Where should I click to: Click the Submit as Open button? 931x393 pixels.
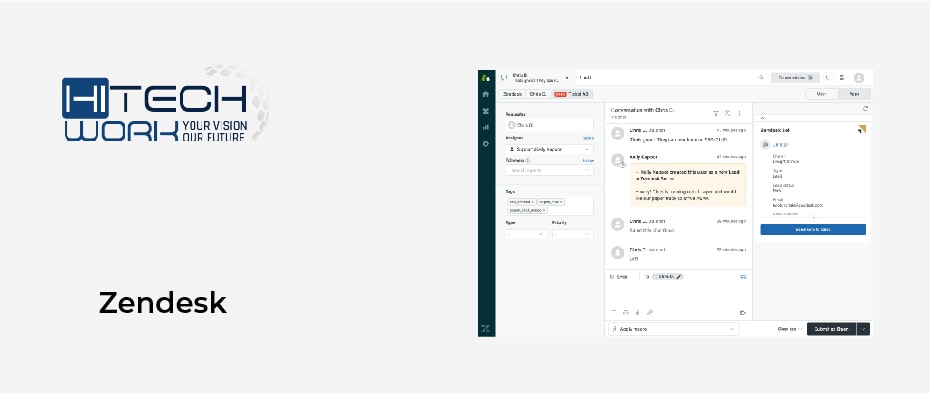[x=831, y=329]
